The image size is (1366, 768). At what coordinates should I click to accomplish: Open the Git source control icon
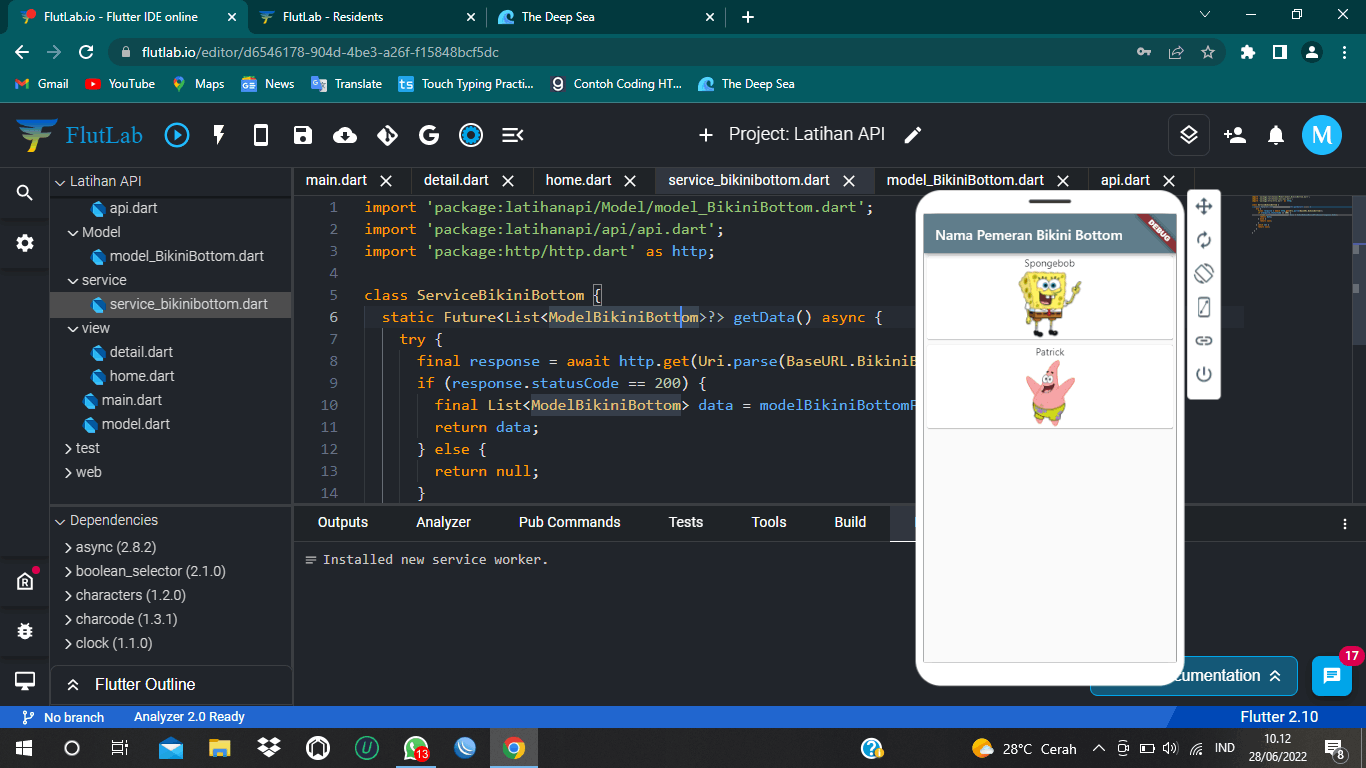387,135
